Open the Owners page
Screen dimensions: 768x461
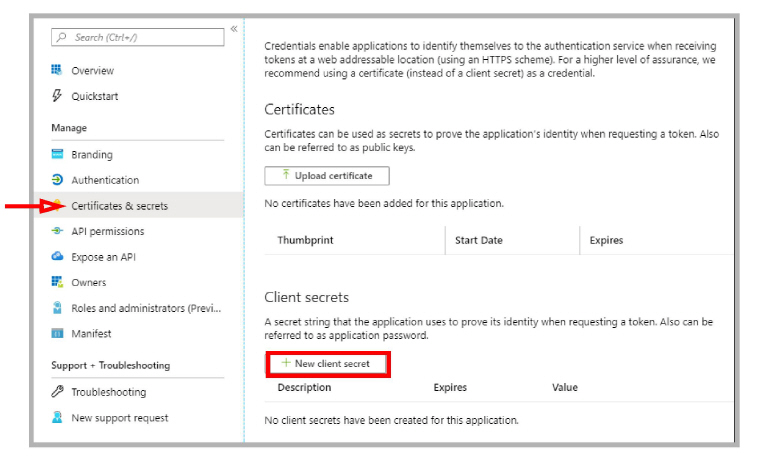[88, 282]
